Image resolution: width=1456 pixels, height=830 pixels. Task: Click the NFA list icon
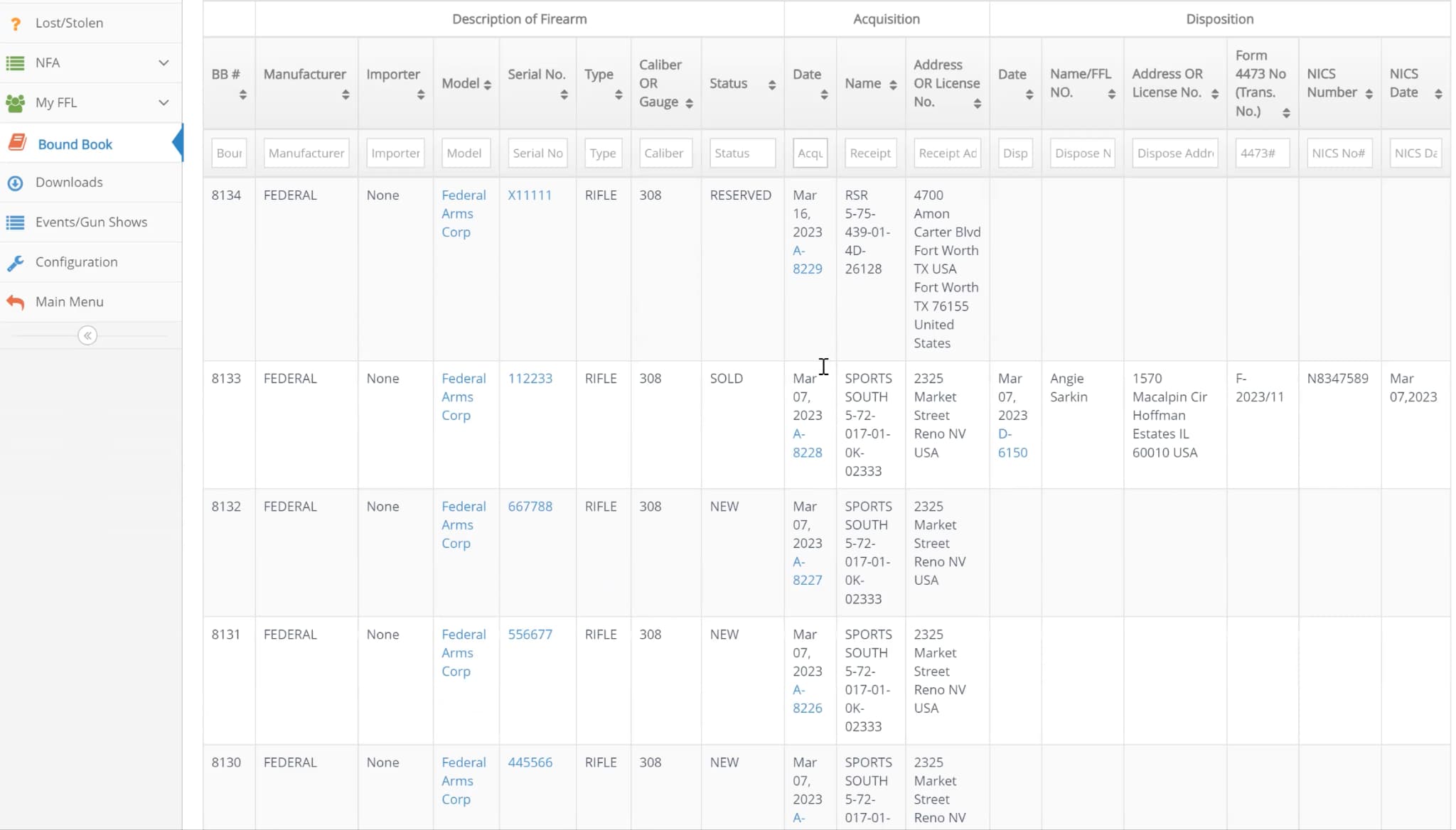[x=15, y=63]
